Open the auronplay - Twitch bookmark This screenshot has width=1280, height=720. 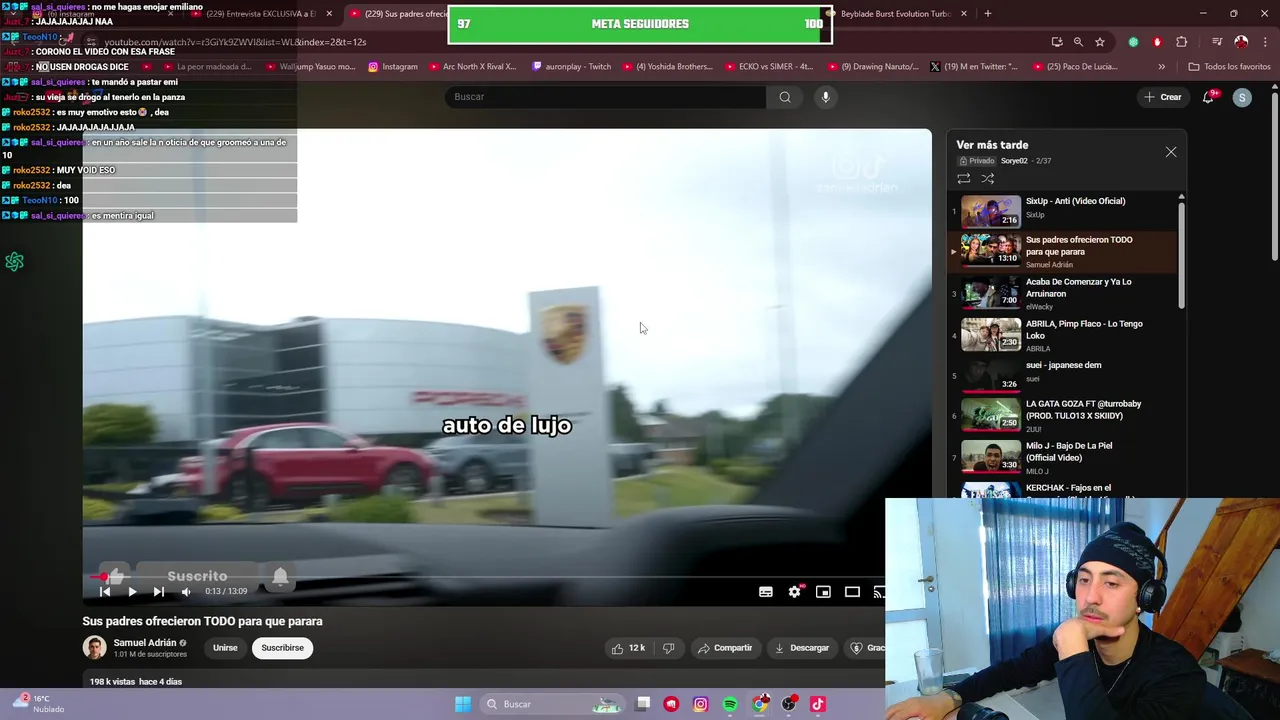[572, 67]
